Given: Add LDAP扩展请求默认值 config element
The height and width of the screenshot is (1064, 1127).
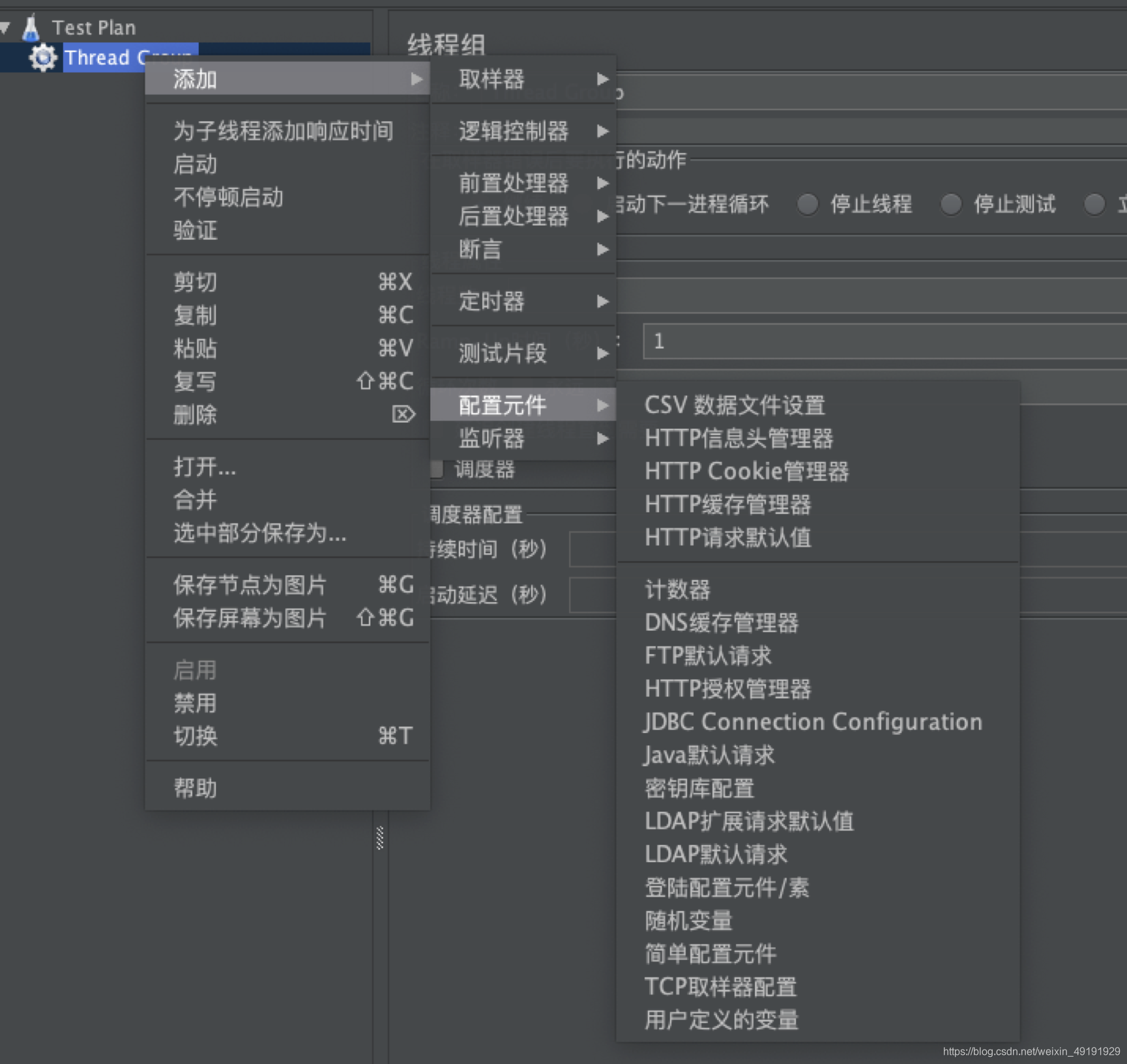Looking at the screenshot, I should pyautogui.click(x=818, y=822).
